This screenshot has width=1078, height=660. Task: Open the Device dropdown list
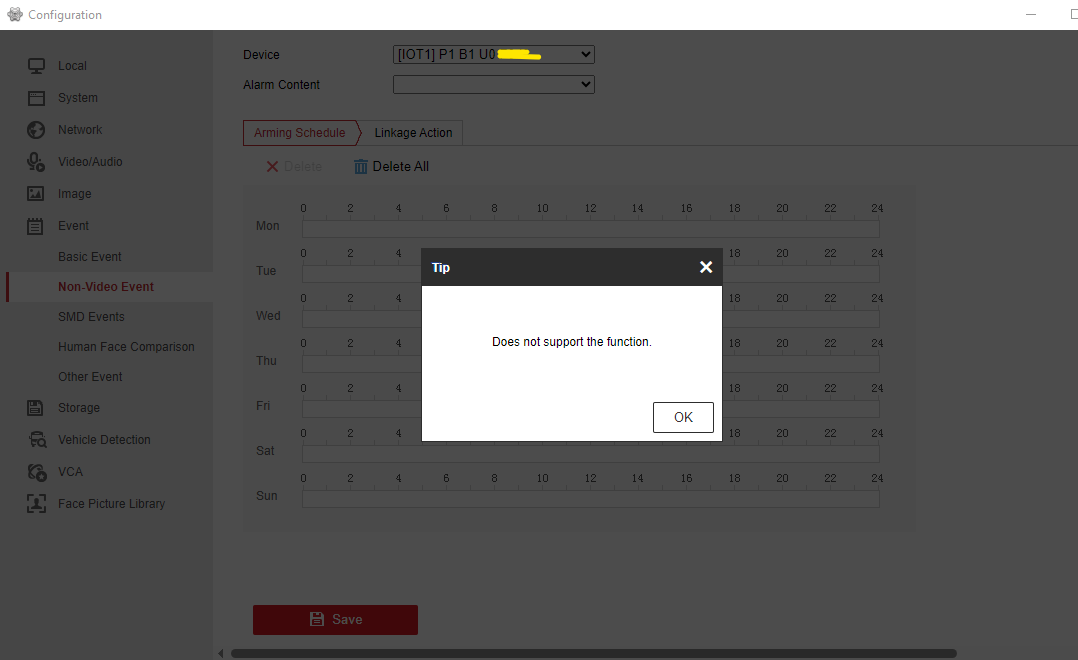point(494,55)
